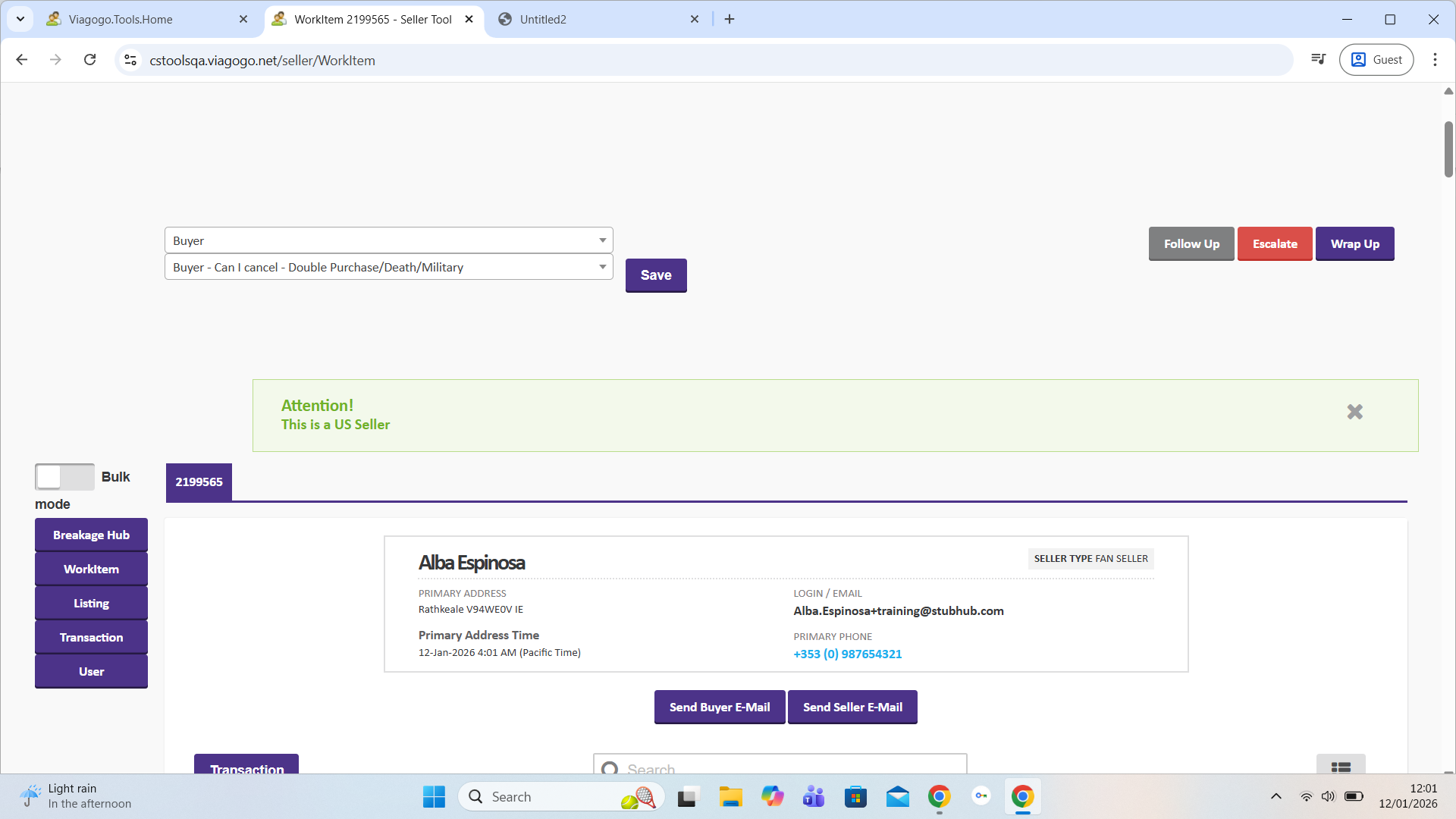Select the 2199565 work item tab
The image size is (1456, 819).
click(199, 482)
